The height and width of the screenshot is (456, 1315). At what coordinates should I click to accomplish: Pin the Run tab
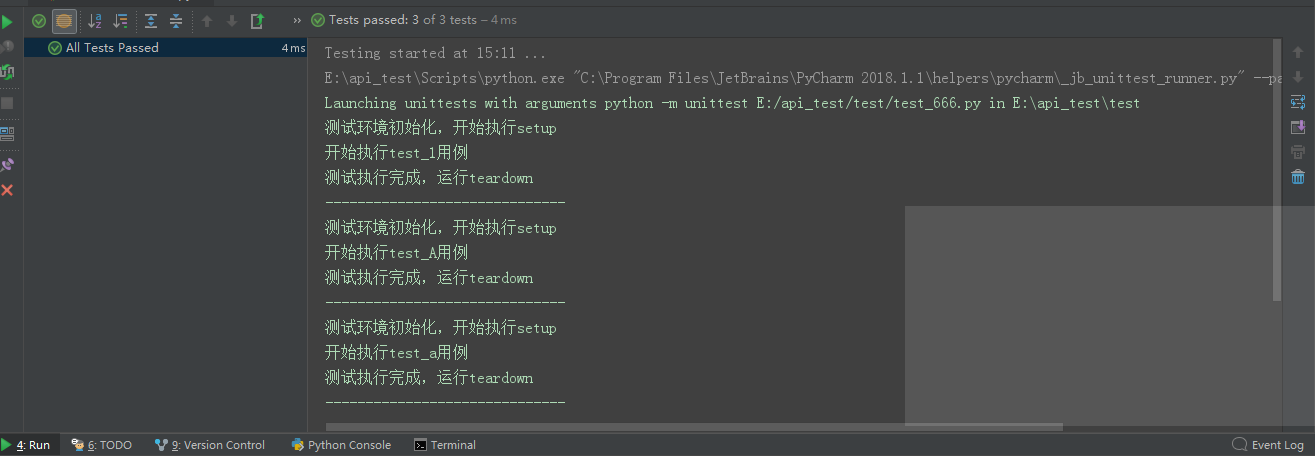7,164
